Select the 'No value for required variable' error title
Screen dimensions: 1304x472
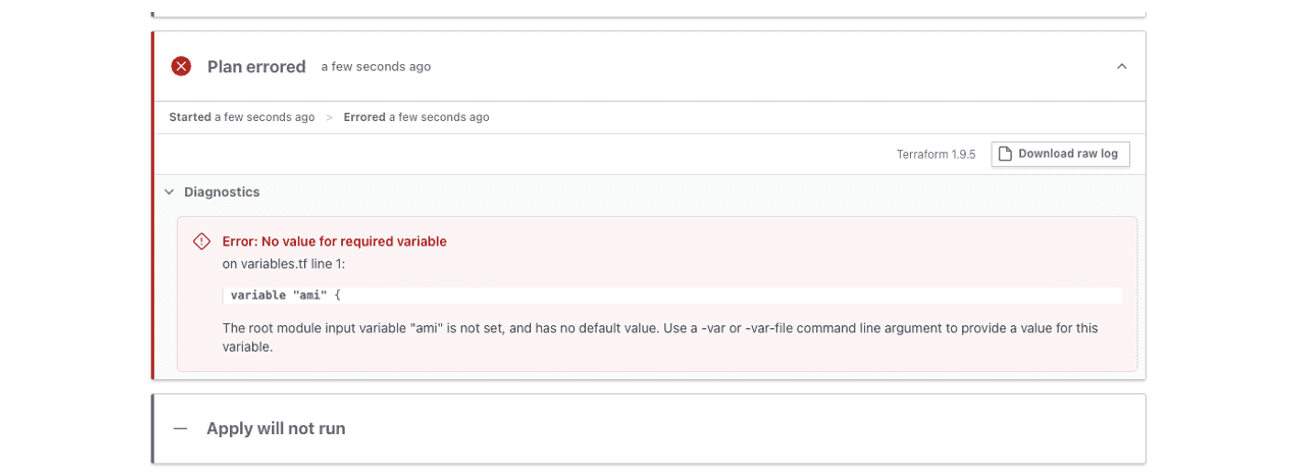[334, 241]
